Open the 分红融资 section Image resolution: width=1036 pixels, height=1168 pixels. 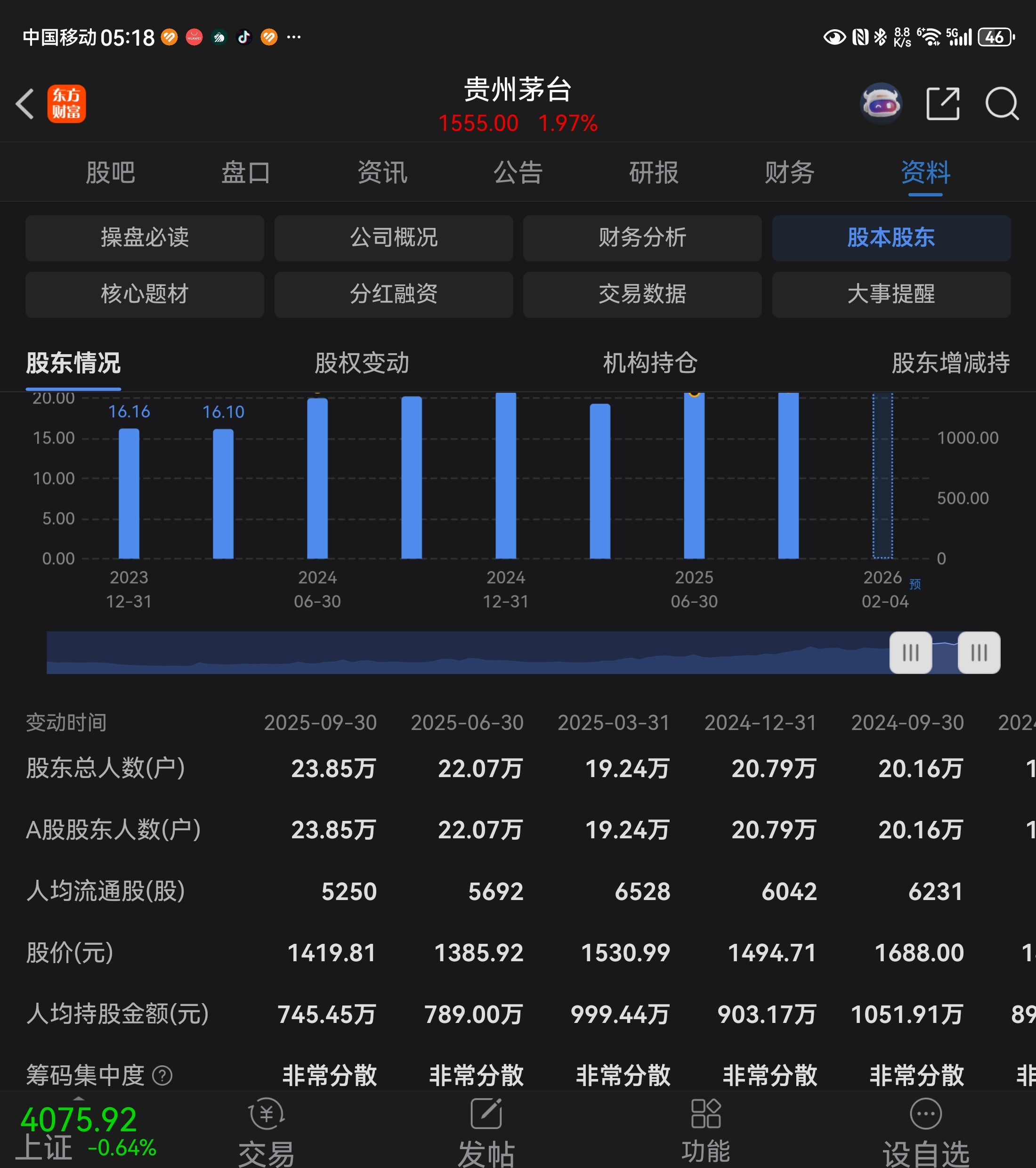point(393,294)
